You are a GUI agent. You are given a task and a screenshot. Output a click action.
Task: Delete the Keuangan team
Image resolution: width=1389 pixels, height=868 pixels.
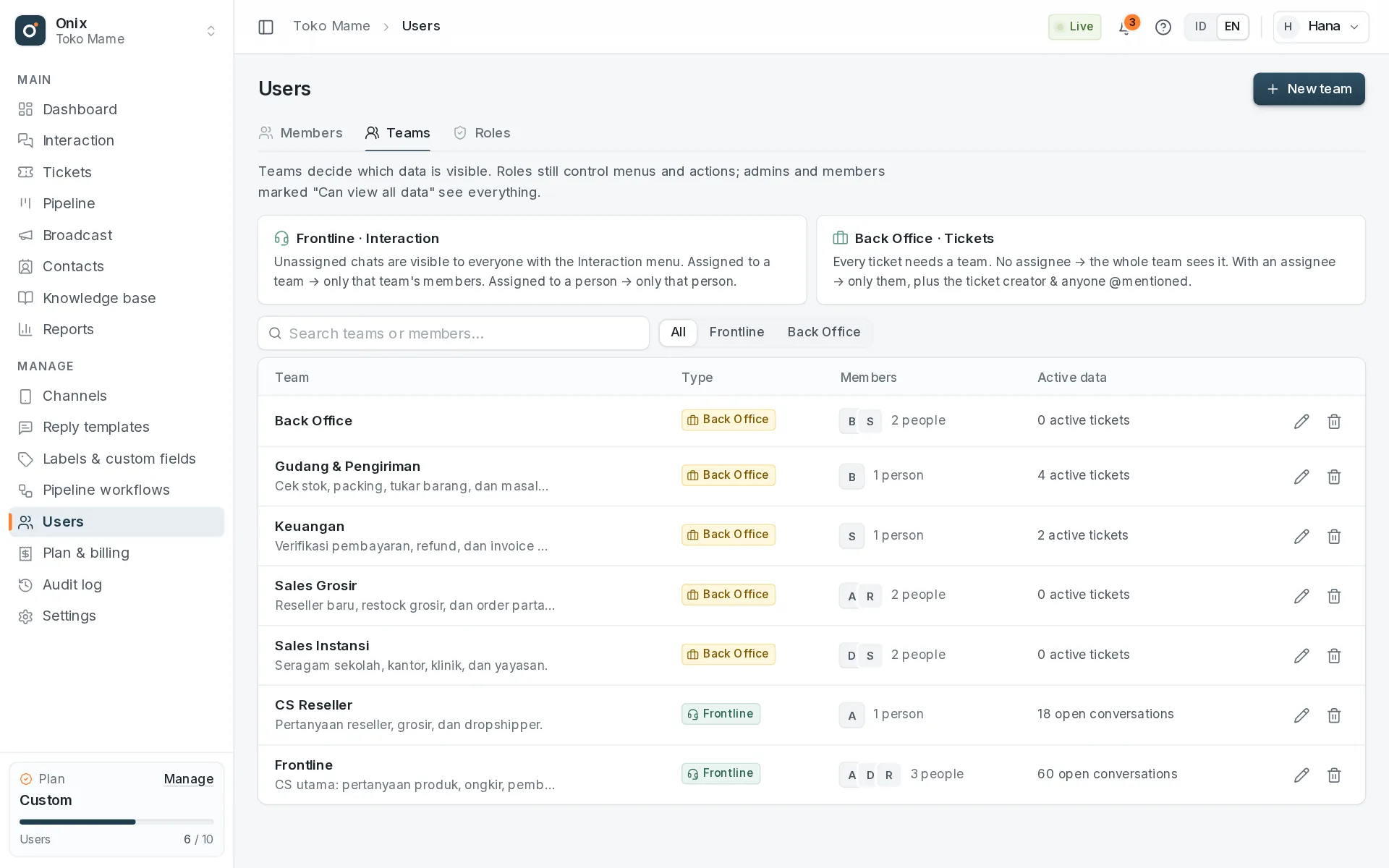[1334, 536]
